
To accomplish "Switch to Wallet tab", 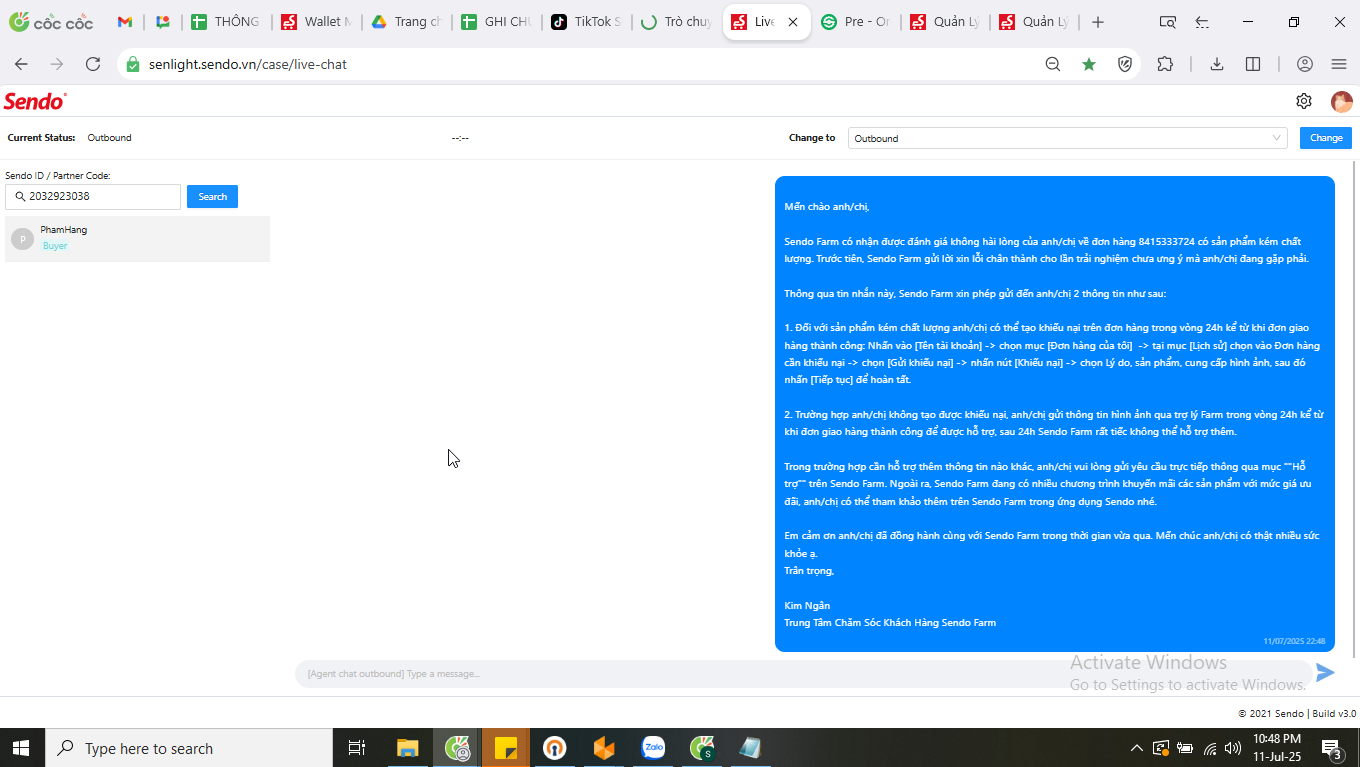I will point(316,22).
